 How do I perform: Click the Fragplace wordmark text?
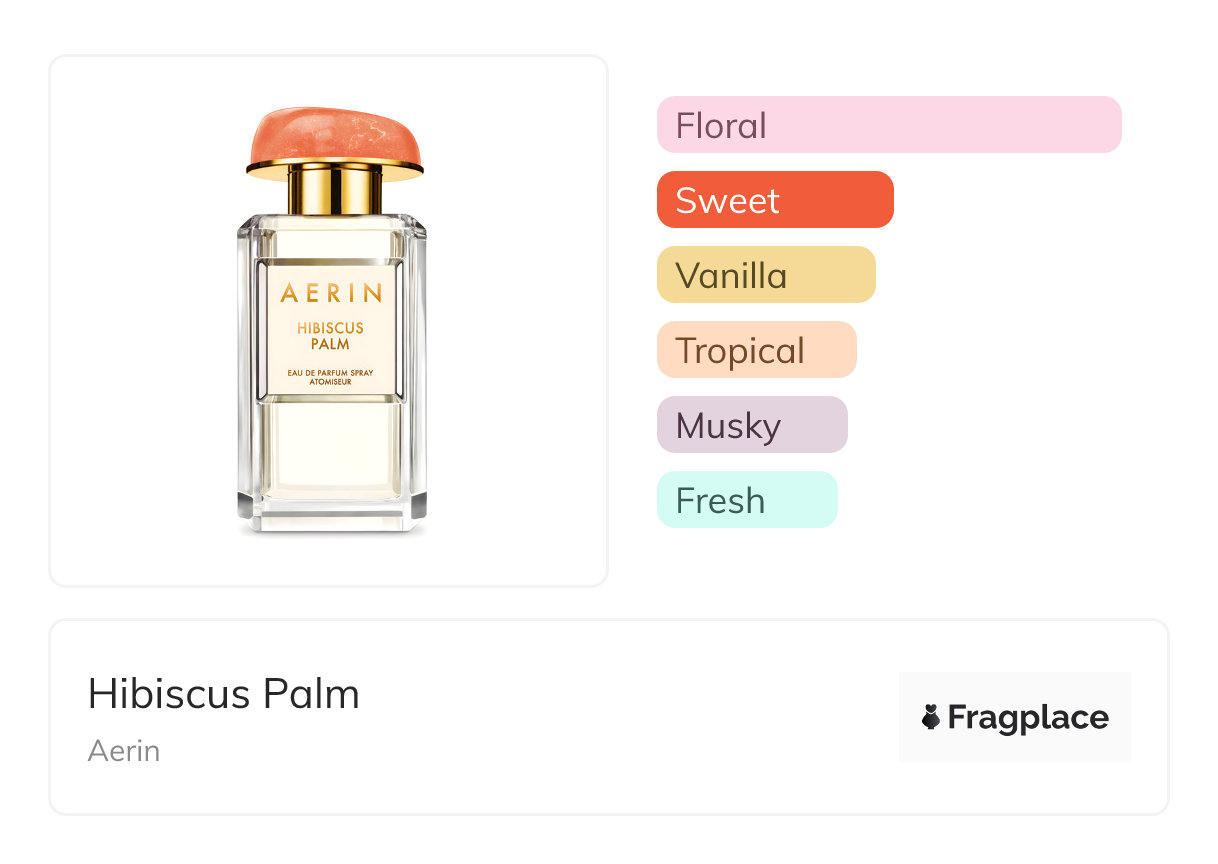(x=1028, y=717)
